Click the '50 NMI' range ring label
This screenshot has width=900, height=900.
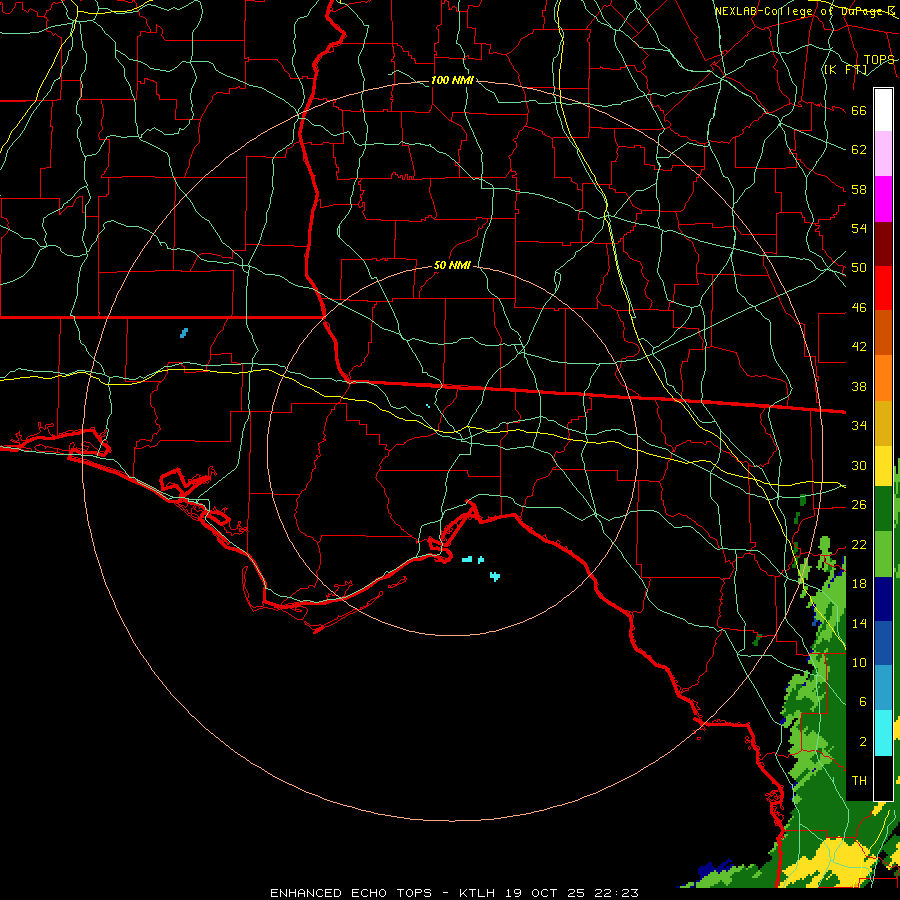pos(452,265)
